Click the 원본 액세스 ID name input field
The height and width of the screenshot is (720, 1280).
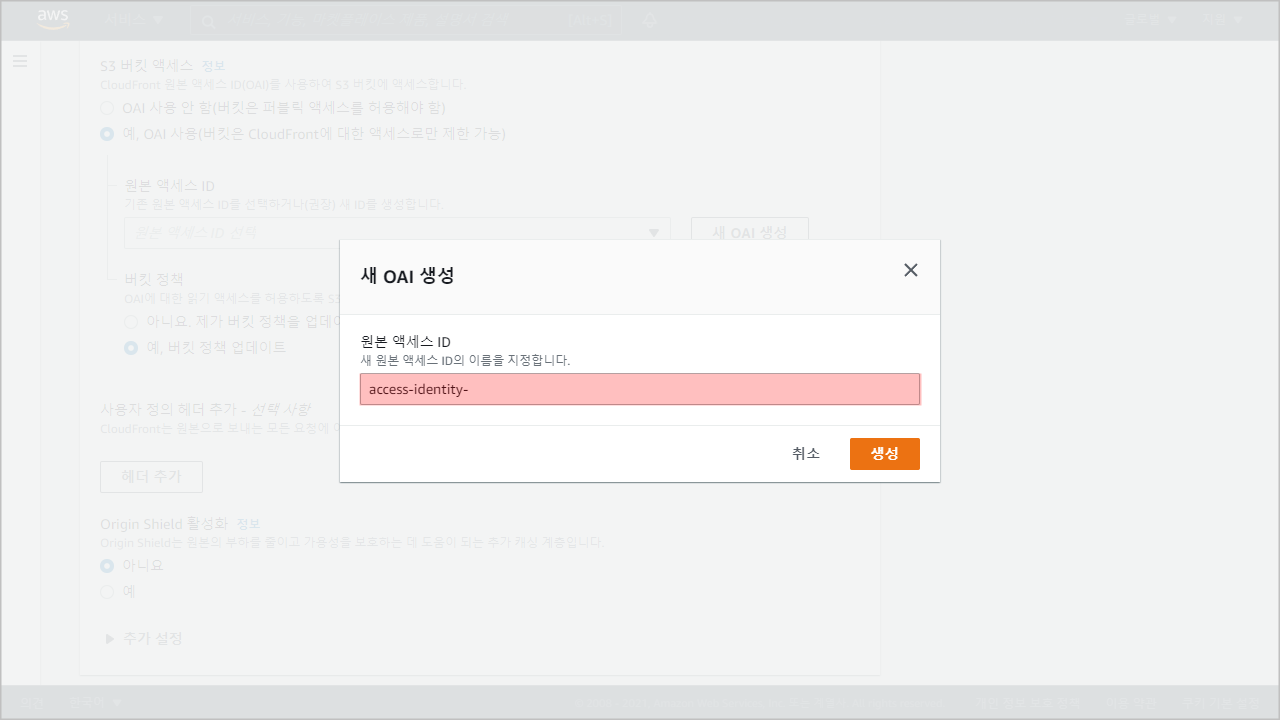pos(640,389)
